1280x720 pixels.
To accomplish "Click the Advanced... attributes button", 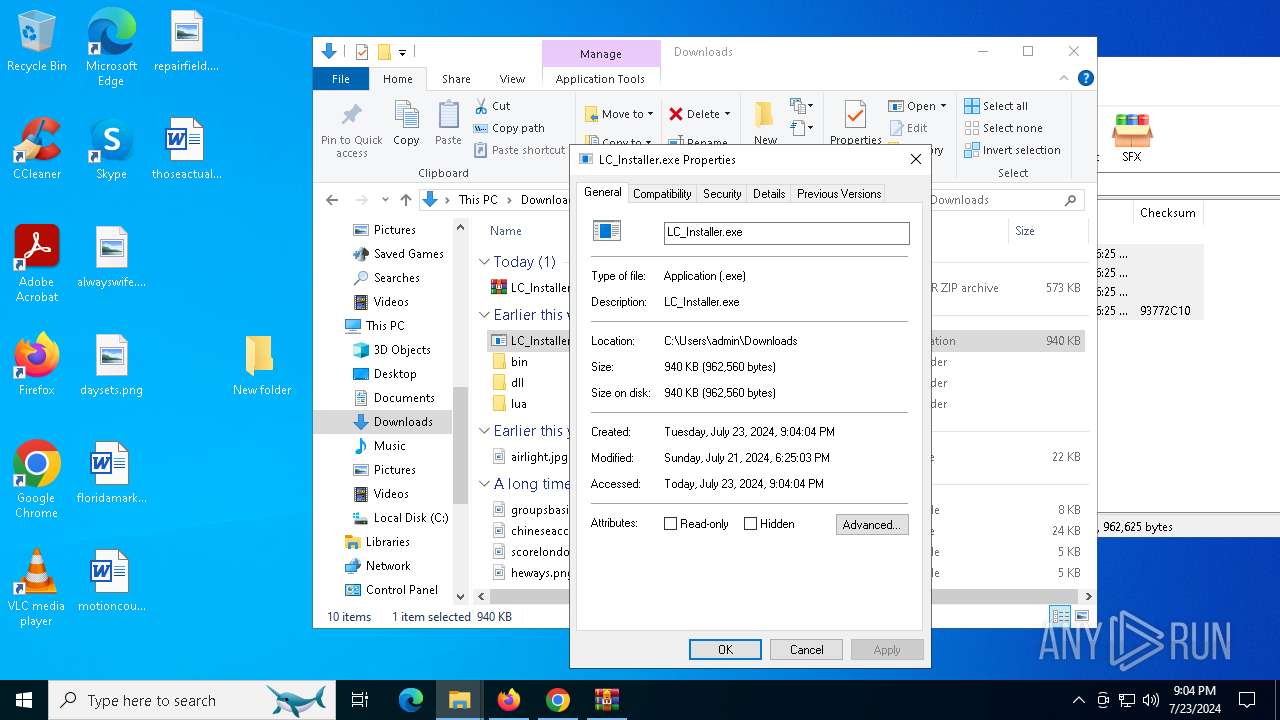I will point(872,524).
